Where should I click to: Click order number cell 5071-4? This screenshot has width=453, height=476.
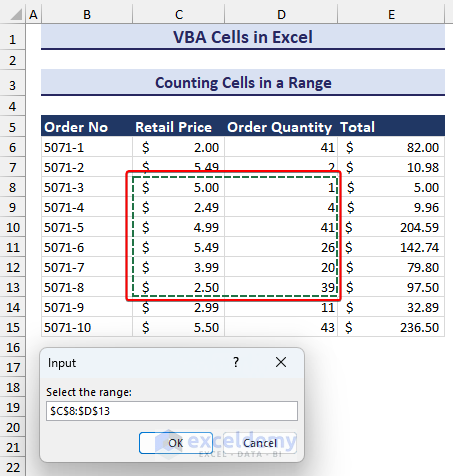[x=87, y=207]
